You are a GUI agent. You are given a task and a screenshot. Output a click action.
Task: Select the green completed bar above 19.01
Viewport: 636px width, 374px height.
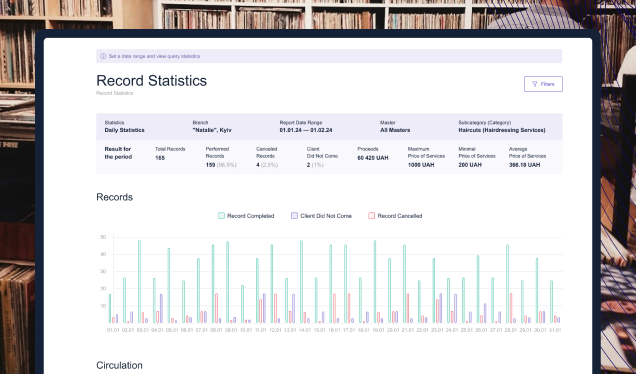pos(375,282)
